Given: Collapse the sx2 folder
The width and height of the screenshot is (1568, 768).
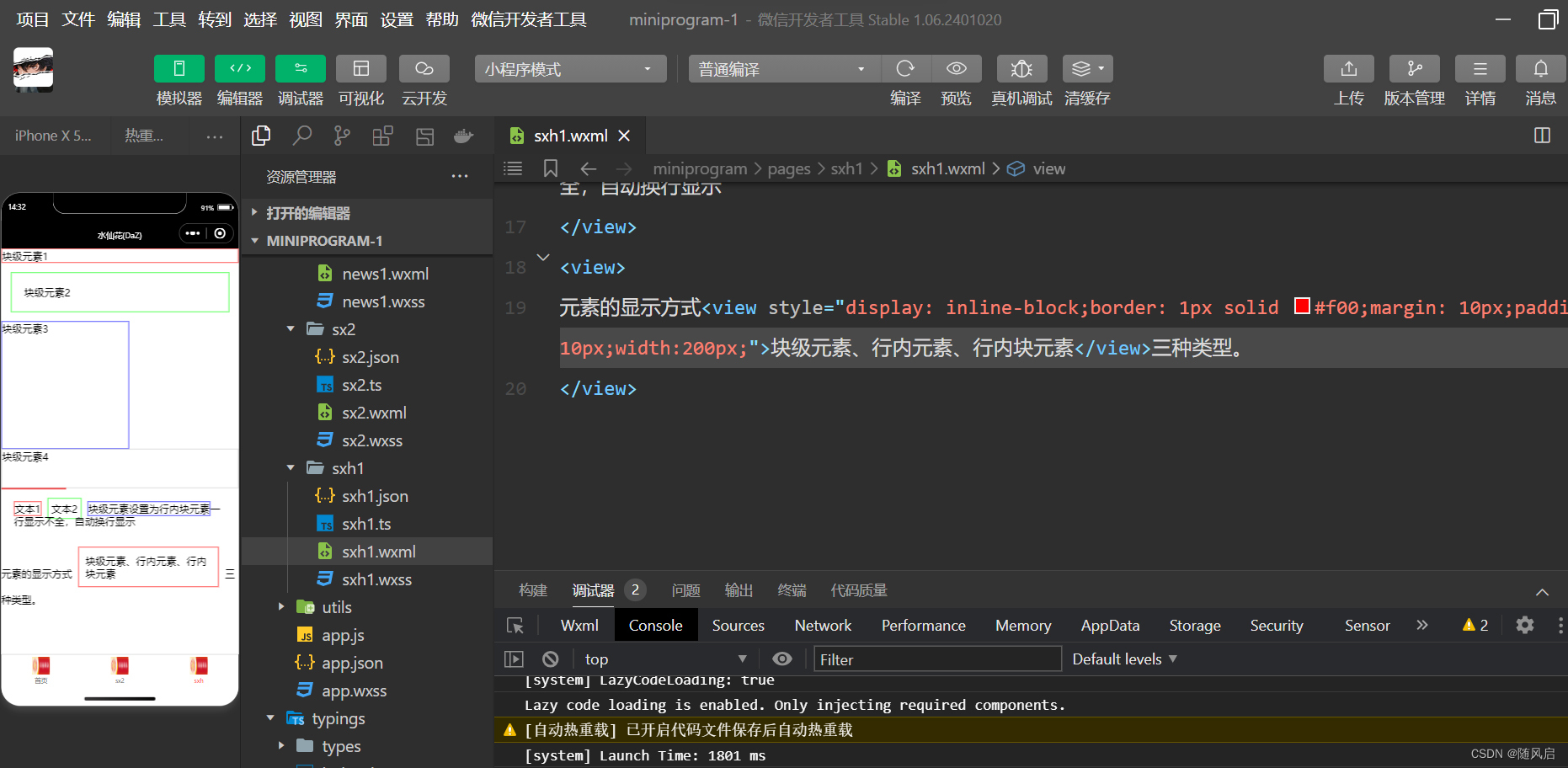Looking at the screenshot, I should pos(291,329).
